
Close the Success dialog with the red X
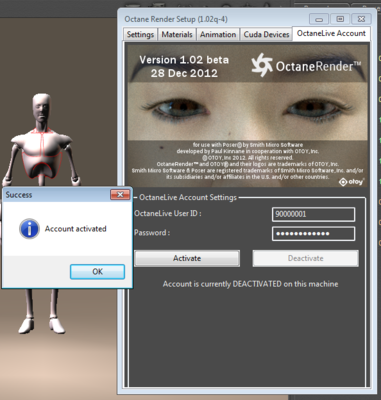[120, 195]
